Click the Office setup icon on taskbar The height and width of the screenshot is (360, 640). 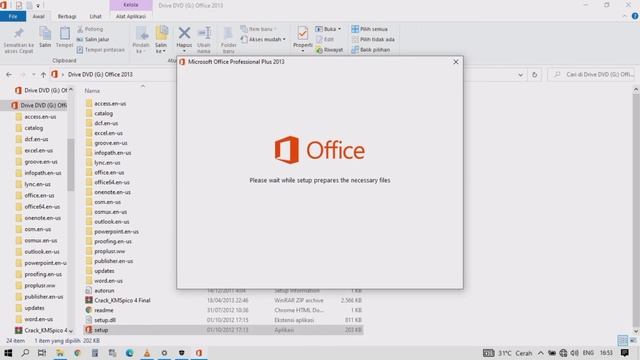tap(199, 353)
